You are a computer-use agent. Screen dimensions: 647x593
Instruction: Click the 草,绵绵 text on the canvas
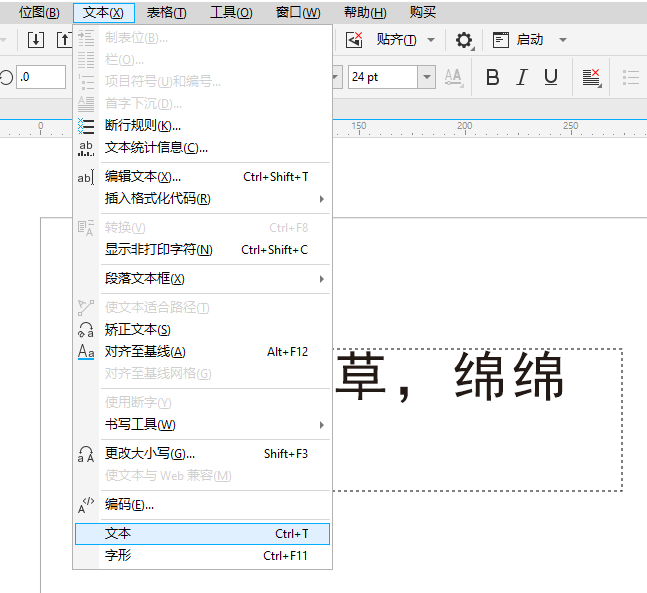449,376
